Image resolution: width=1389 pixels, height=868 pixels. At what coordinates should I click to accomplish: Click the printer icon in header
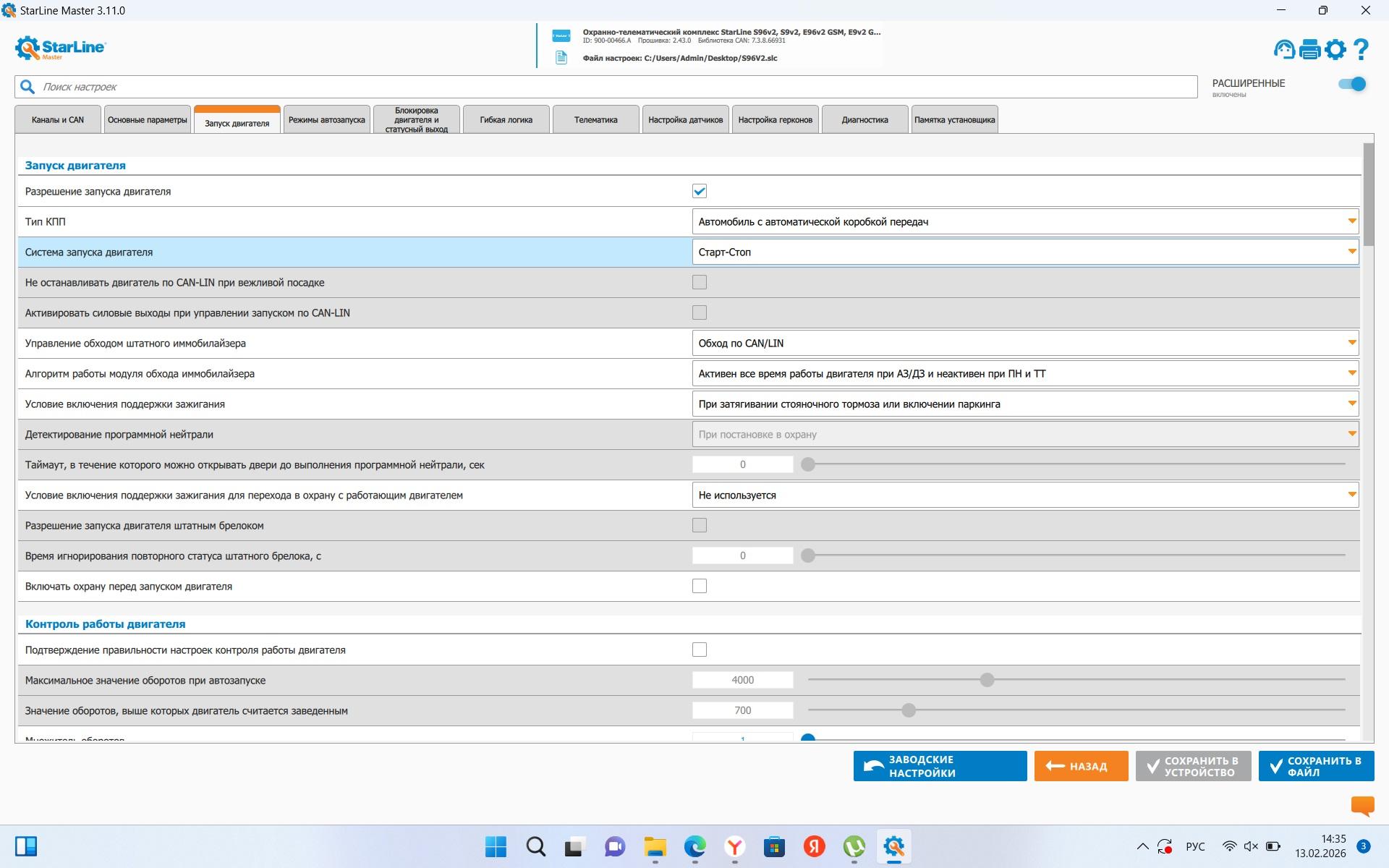(x=1309, y=49)
